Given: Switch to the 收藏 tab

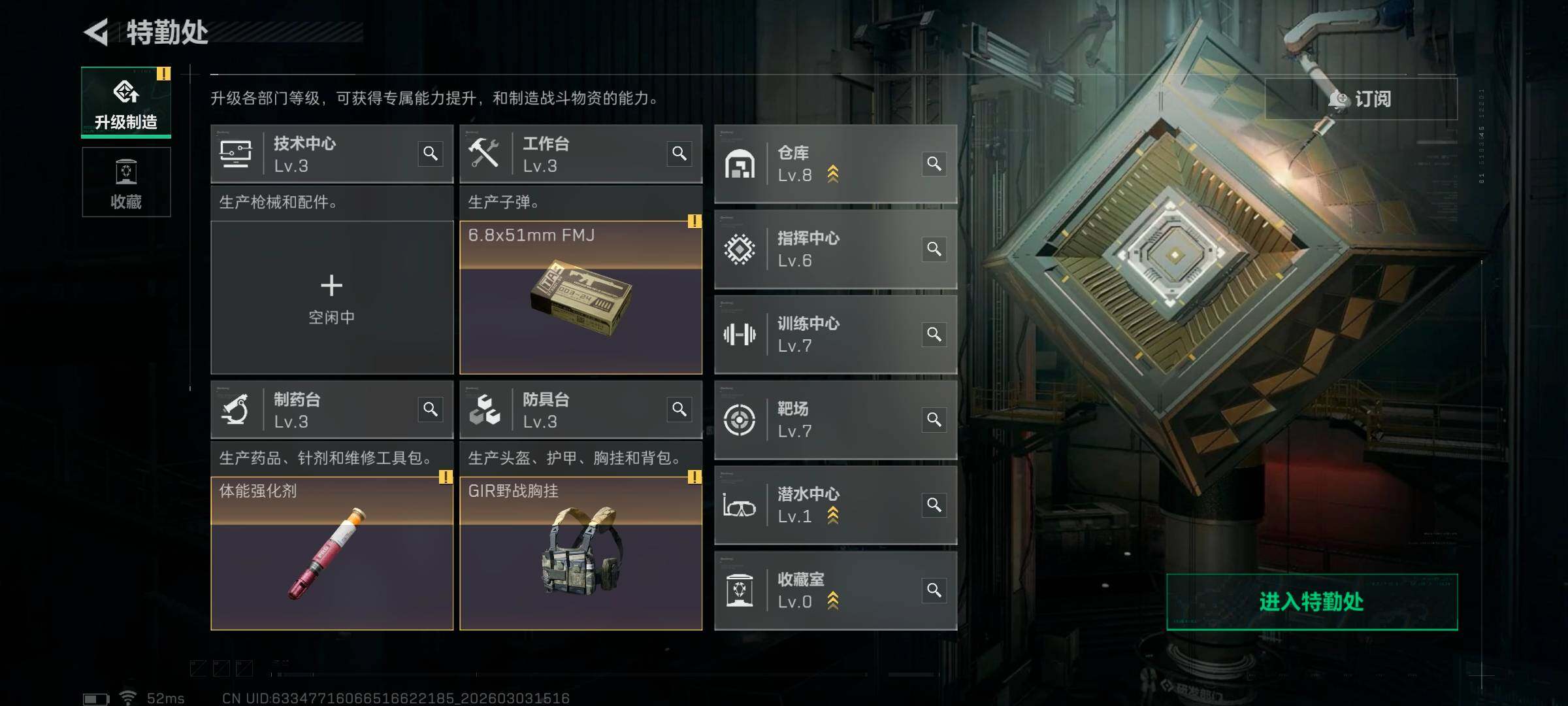Looking at the screenshot, I should [x=126, y=182].
